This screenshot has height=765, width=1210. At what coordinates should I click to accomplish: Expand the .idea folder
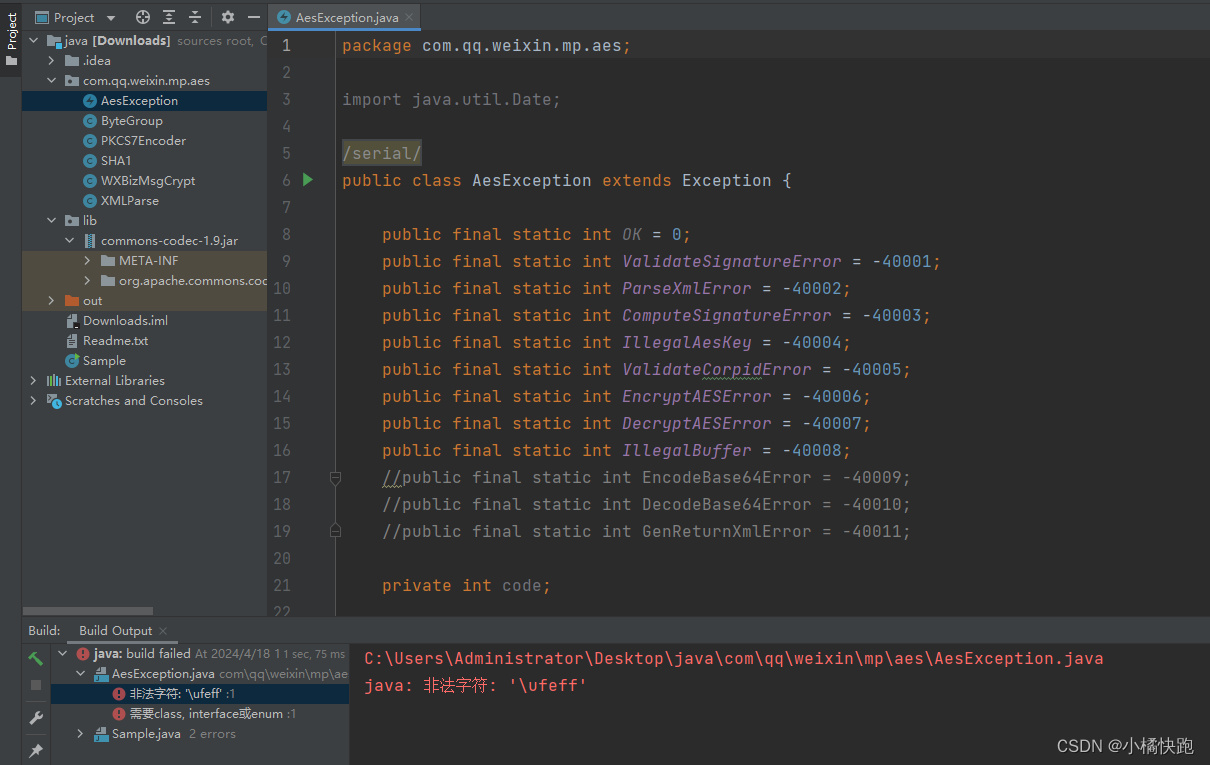click(x=52, y=61)
